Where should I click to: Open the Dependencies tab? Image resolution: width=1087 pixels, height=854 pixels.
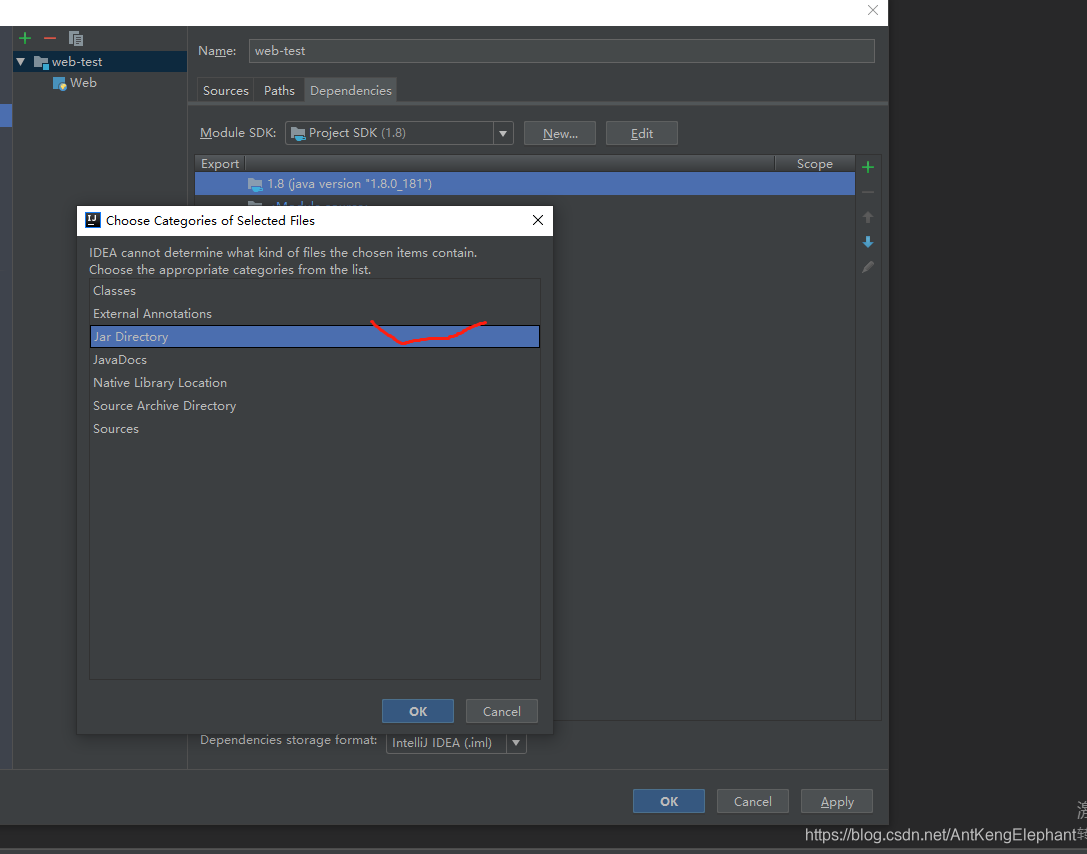pyautogui.click(x=351, y=90)
